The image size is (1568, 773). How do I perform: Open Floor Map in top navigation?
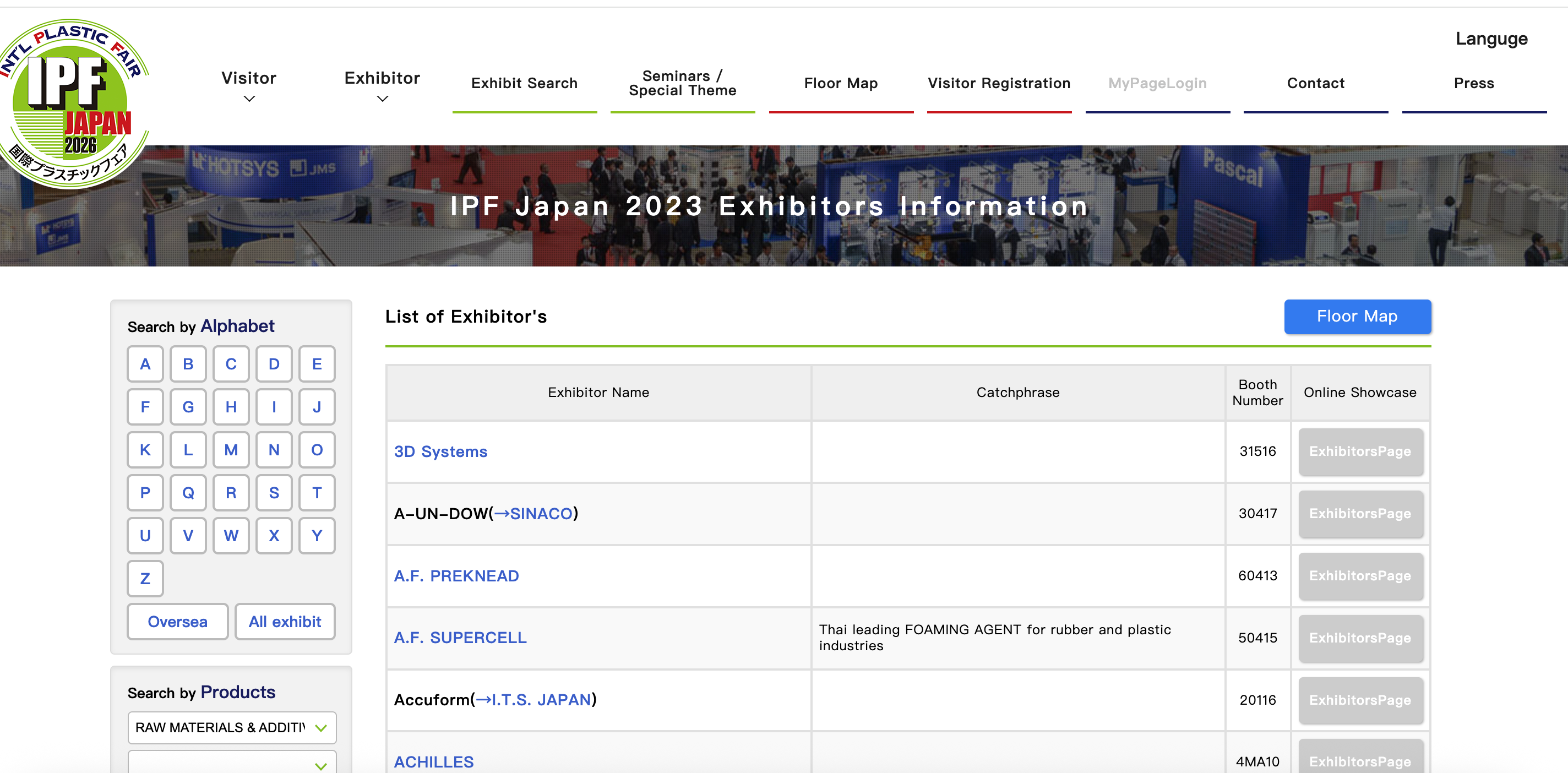(840, 83)
